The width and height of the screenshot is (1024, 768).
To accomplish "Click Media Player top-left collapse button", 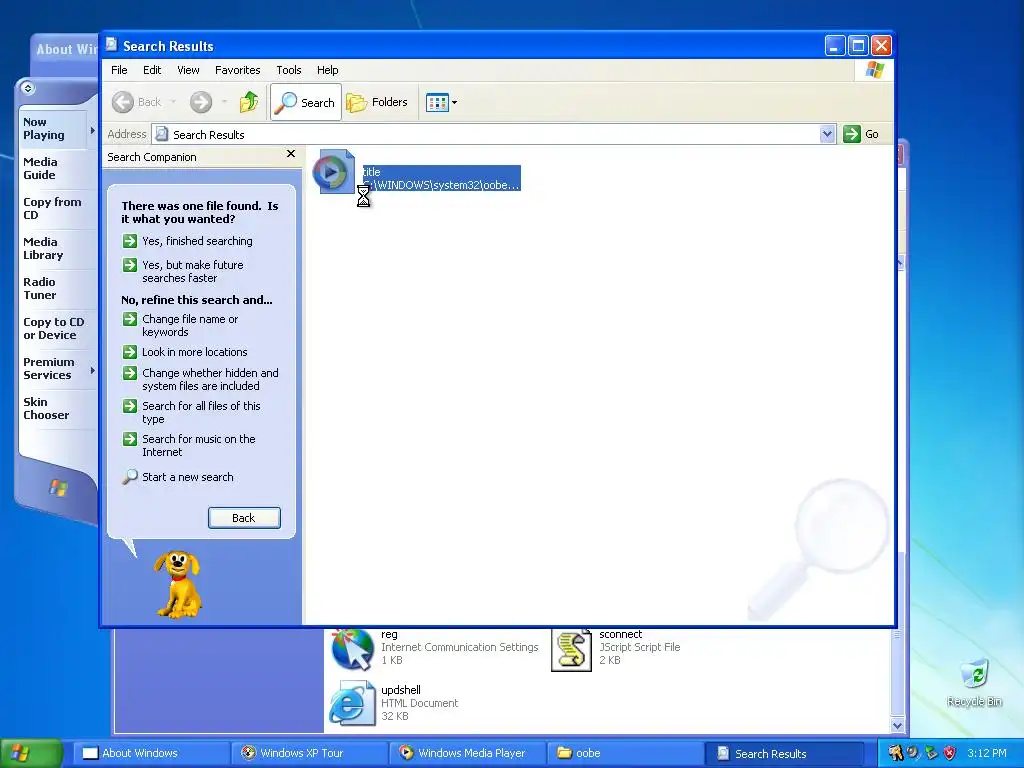I will point(27,88).
